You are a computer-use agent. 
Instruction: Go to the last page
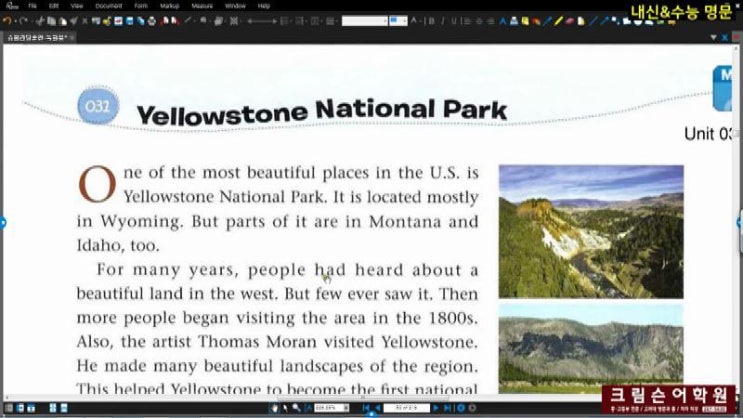(447, 408)
